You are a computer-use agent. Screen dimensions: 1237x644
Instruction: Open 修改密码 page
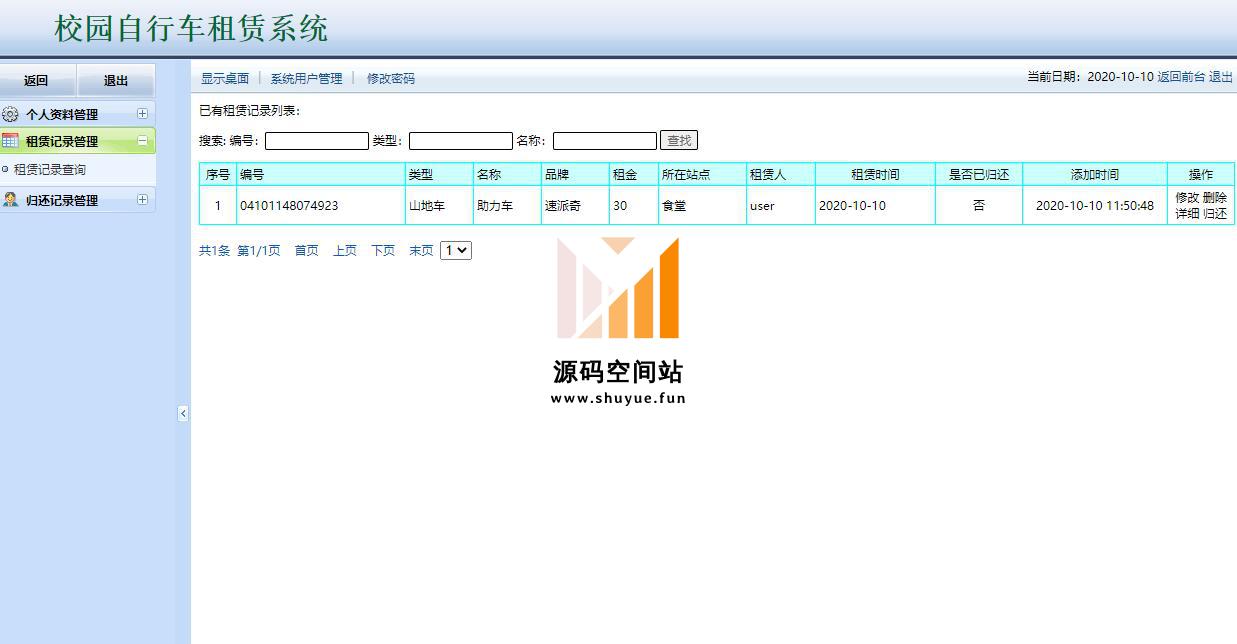pos(390,78)
